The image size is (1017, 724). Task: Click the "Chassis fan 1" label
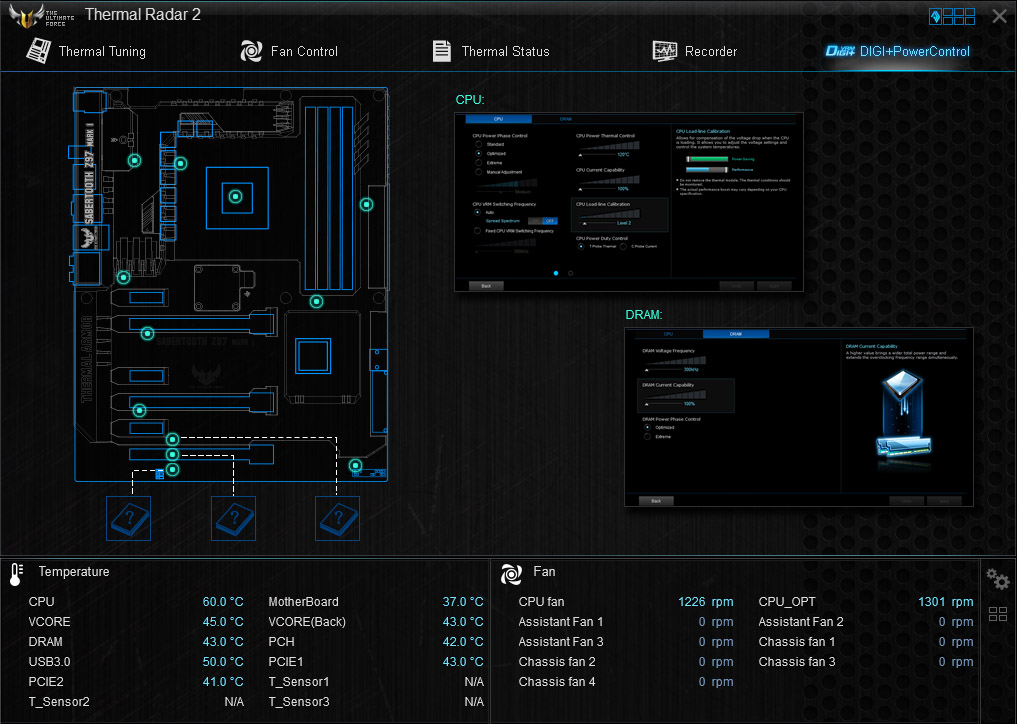[x=797, y=642]
